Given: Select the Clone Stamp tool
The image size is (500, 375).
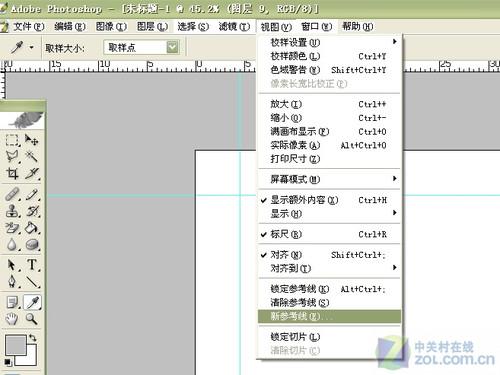Looking at the screenshot, I should [x=13, y=211].
